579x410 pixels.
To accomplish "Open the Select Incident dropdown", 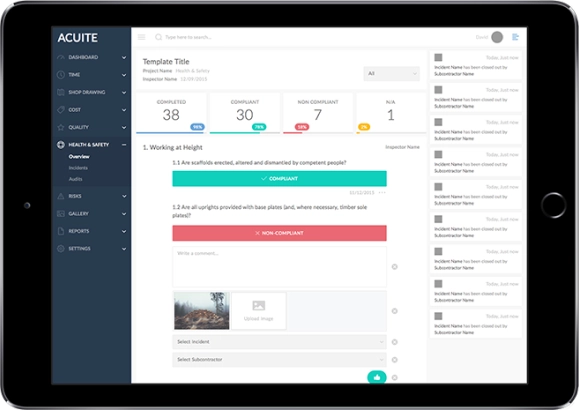I will click(x=279, y=342).
